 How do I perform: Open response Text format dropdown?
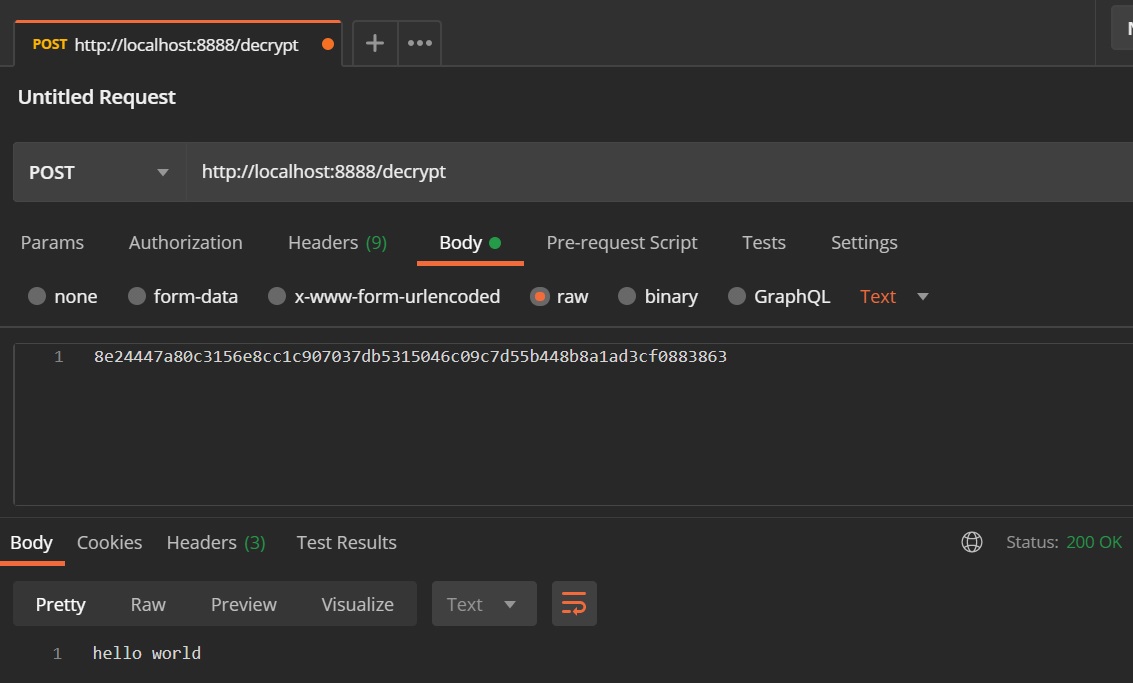(483, 604)
